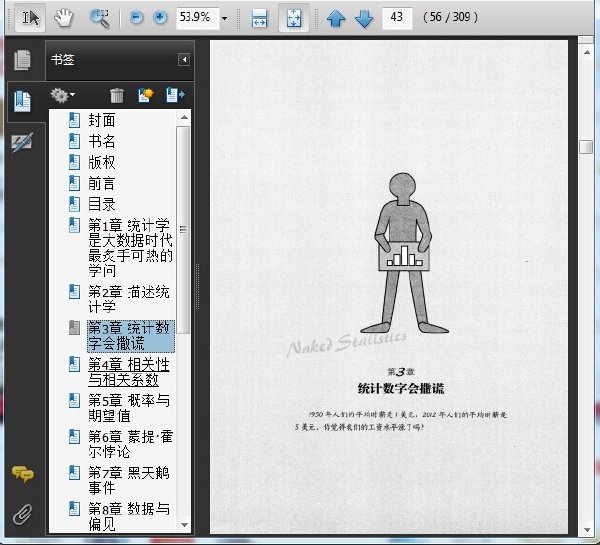This screenshot has height=545, width=600.
Task: Open the 书名 bookmark
Action: coord(102,141)
